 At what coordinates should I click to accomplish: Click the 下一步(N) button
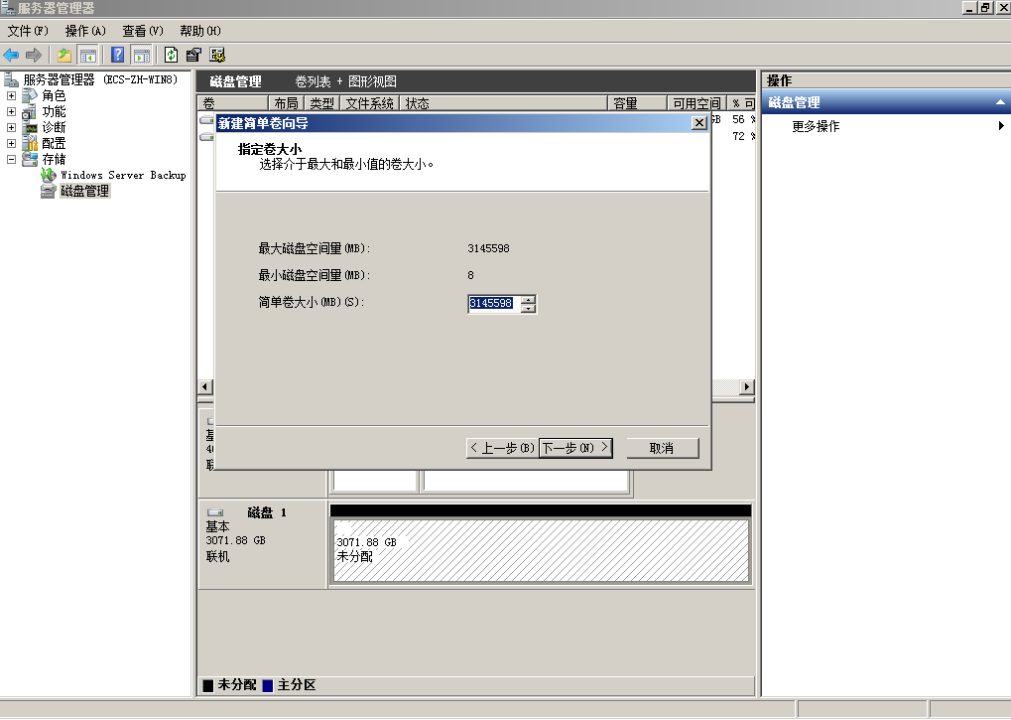576,448
